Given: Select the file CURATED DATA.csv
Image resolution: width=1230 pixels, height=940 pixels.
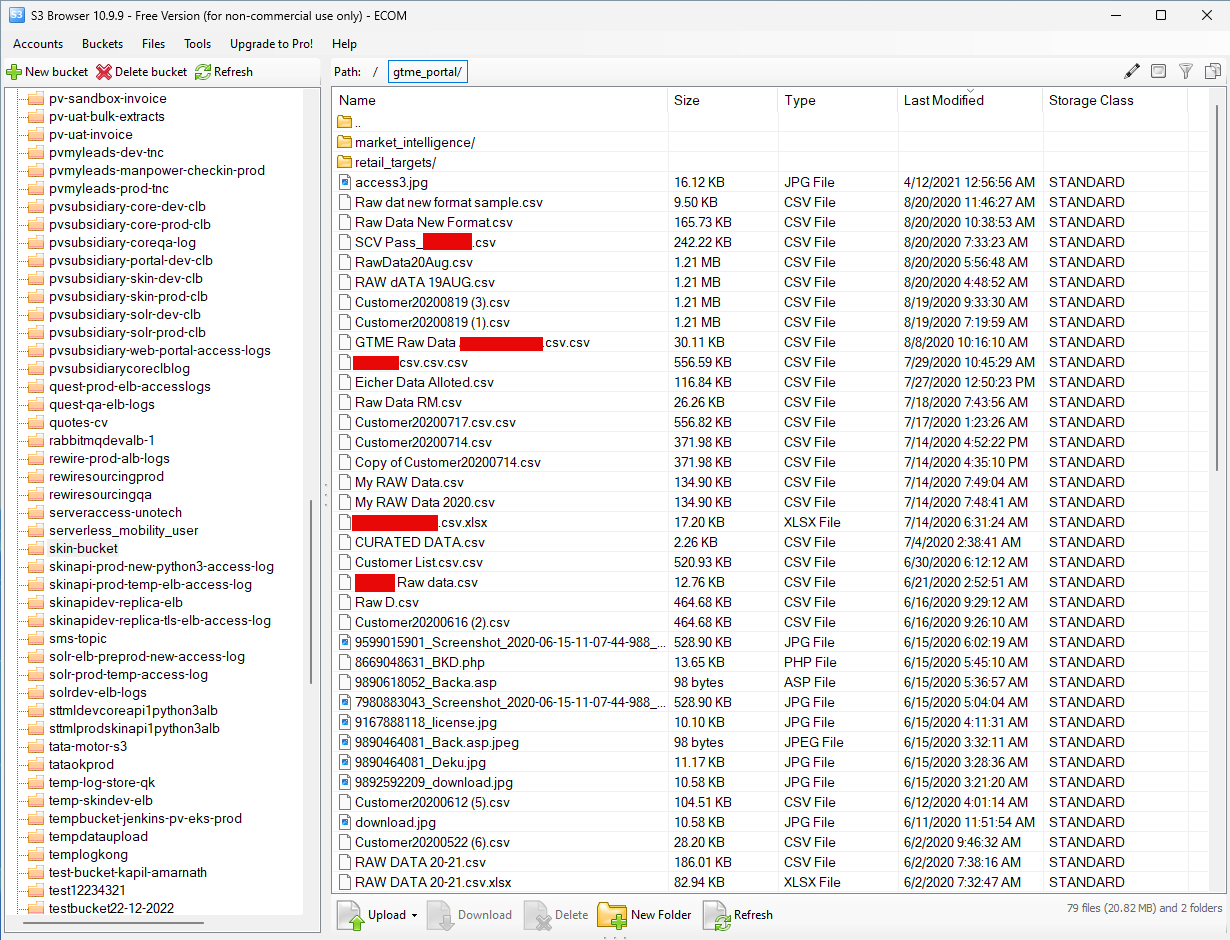Looking at the screenshot, I should click(419, 542).
